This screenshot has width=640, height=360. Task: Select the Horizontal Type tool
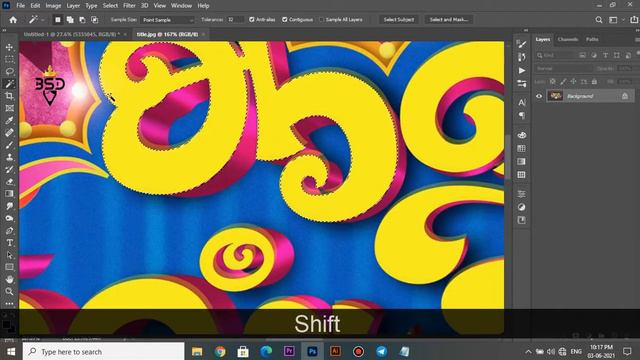(9, 243)
